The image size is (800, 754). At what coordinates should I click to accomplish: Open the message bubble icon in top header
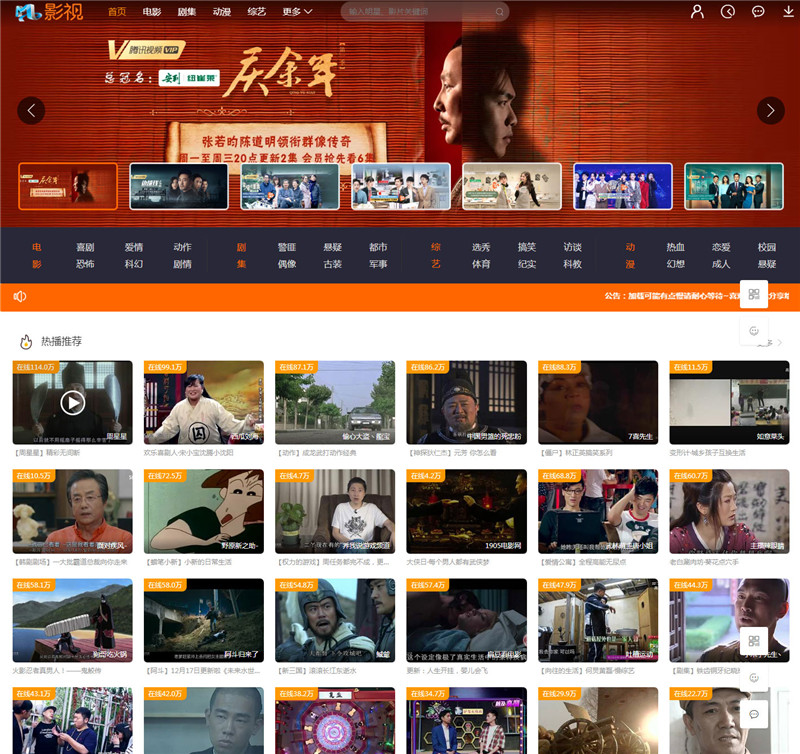point(758,11)
